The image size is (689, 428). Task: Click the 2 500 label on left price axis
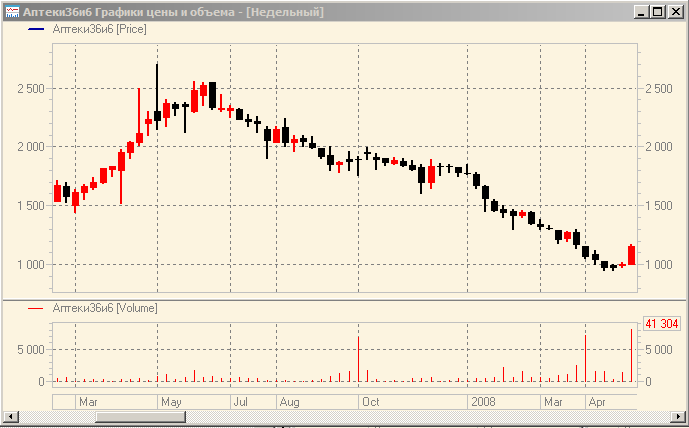pyautogui.click(x=31, y=88)
